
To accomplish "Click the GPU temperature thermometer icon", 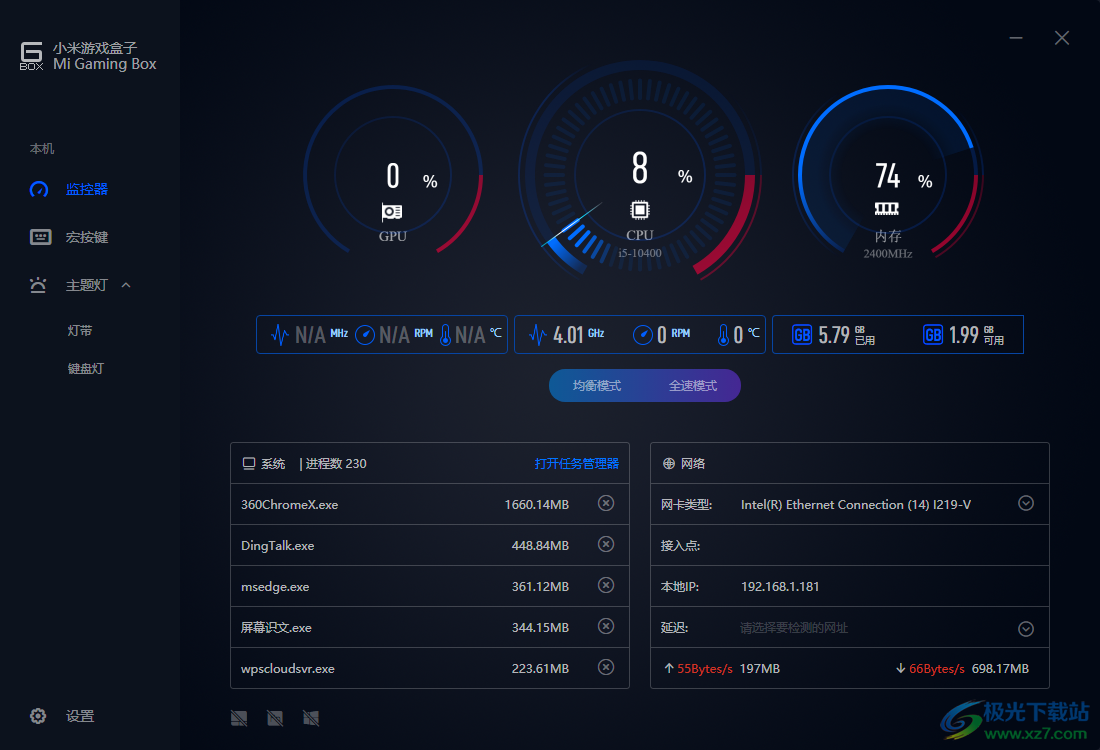I will tap(445, 335).
